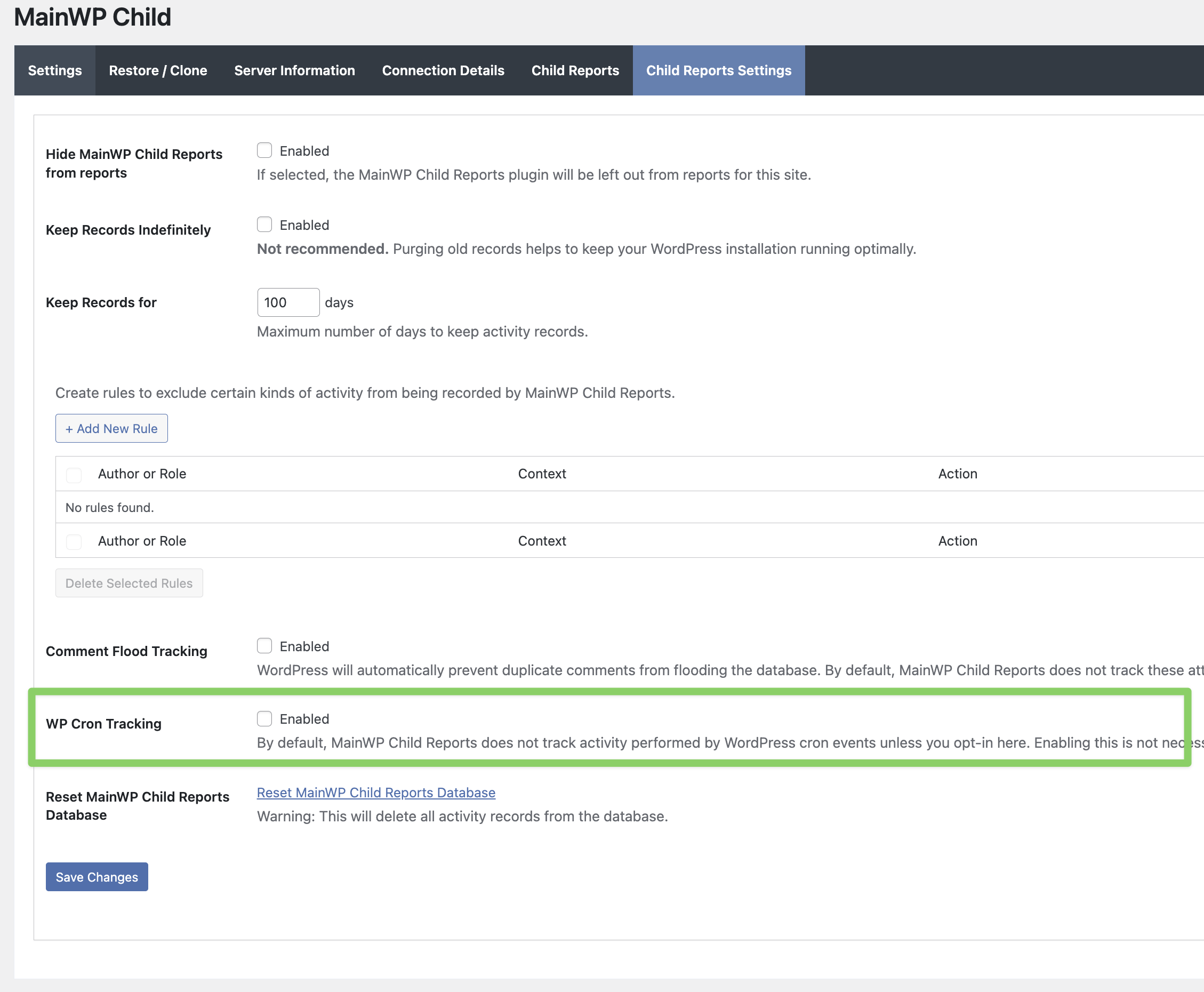The width and height of the screenshot is (1204, 992).
Task: Switch to Restore / Clone tab
Action: [x=158, y=70]
